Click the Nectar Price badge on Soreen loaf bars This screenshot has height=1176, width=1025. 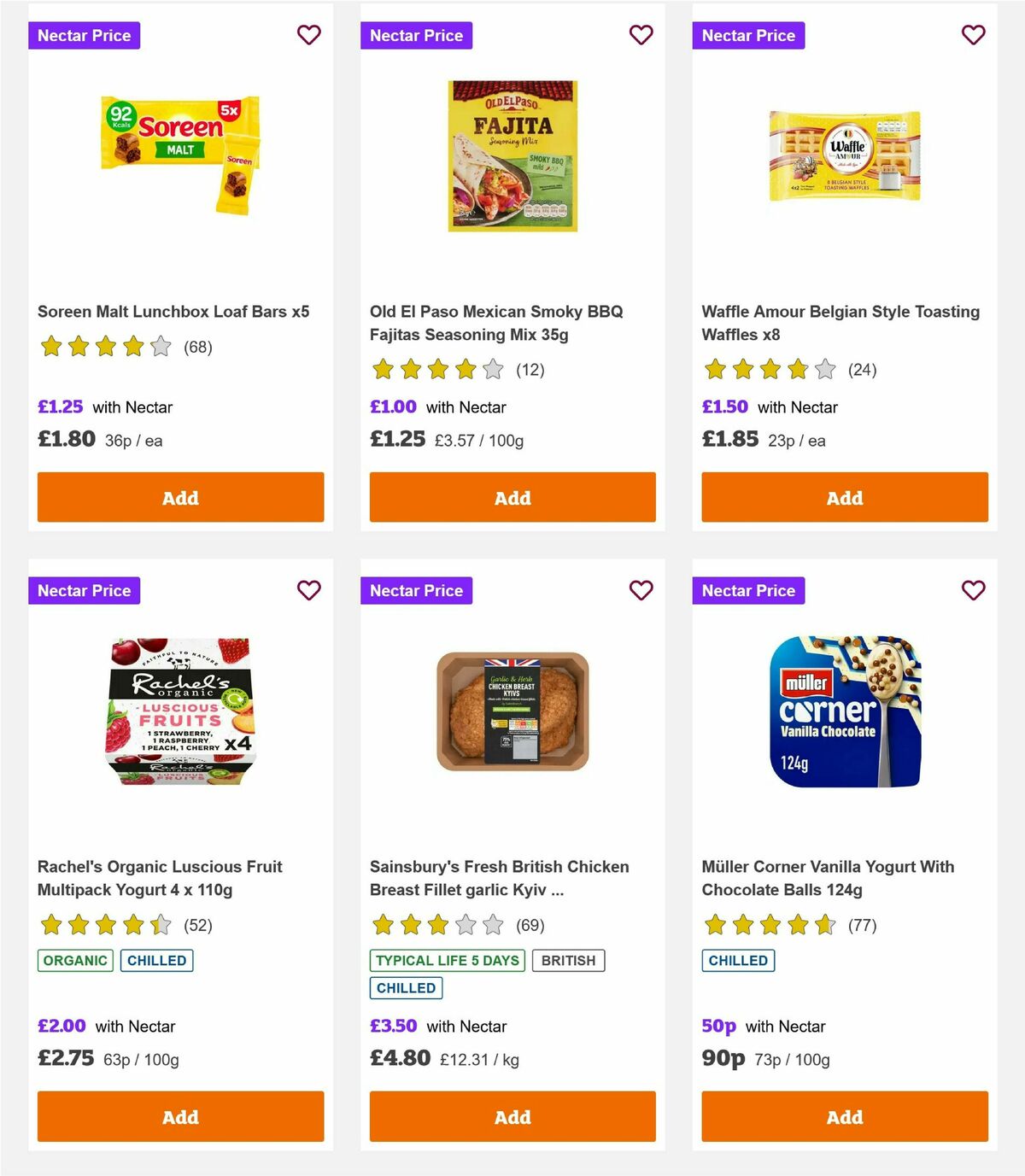[85, 35]
